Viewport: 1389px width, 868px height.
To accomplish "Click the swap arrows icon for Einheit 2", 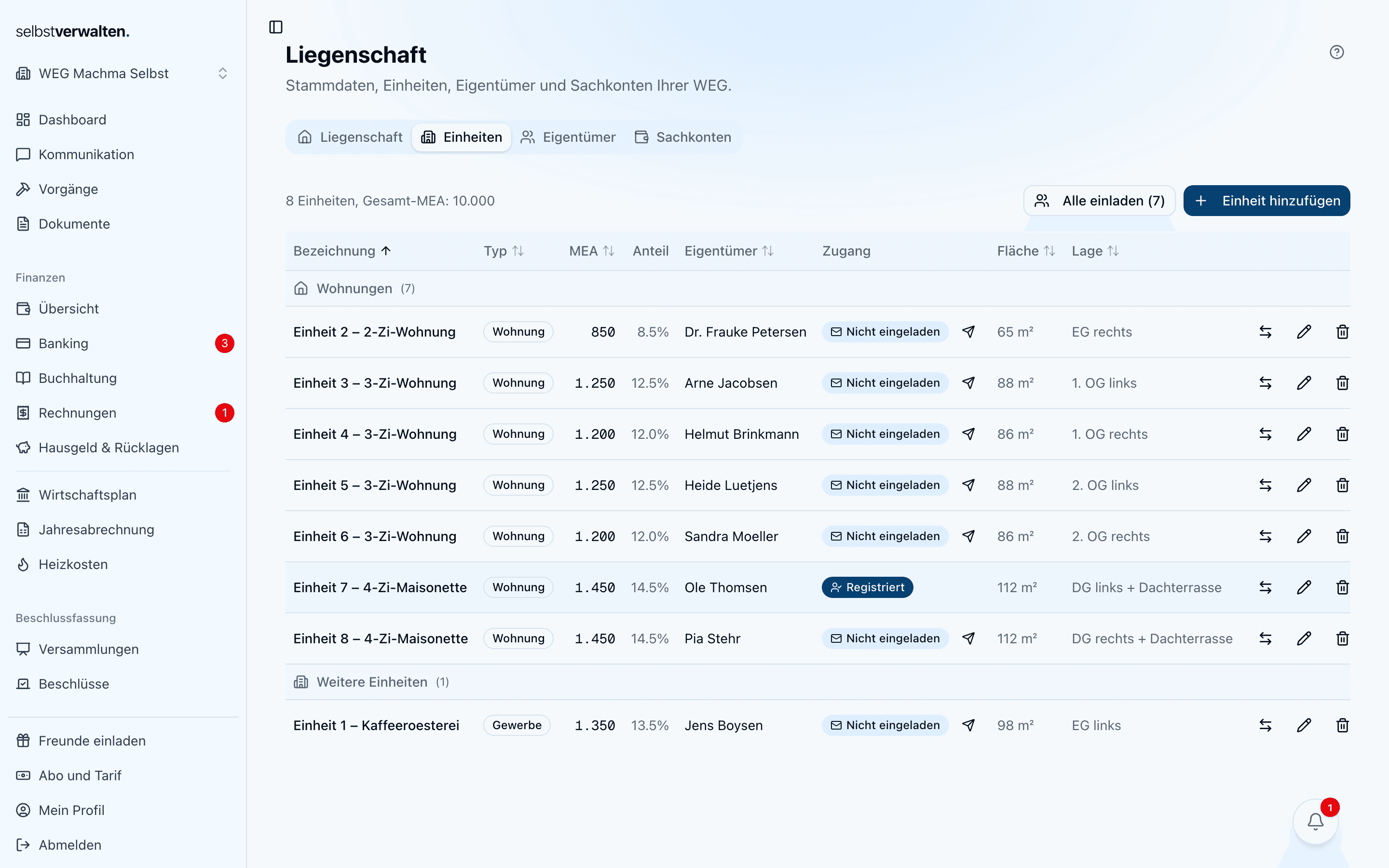I will (x=1266, y=332).
